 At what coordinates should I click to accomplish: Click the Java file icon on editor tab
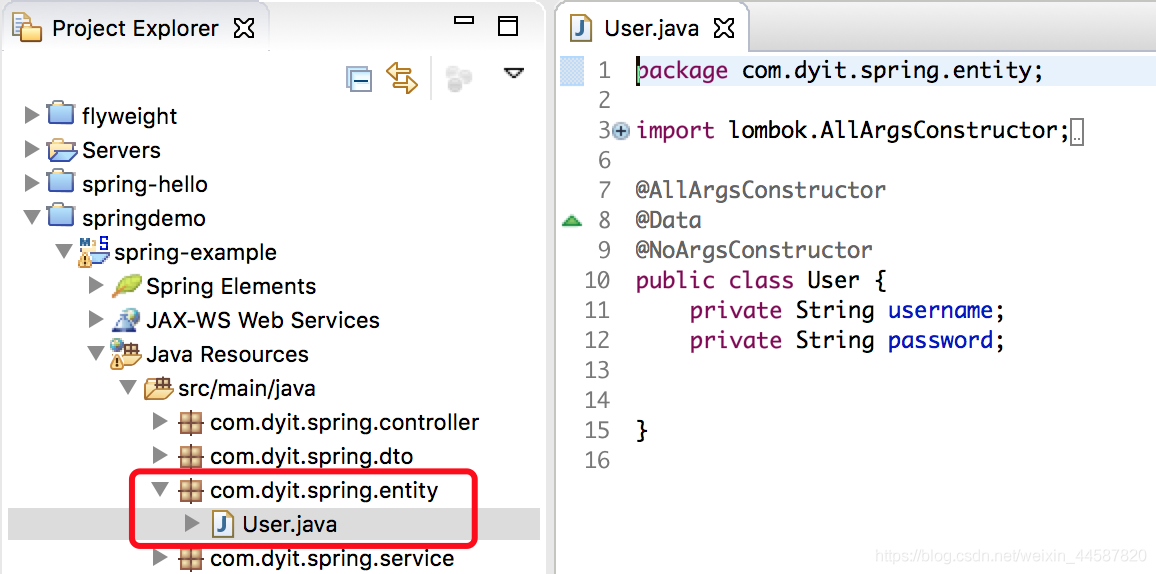click(582, 29)
